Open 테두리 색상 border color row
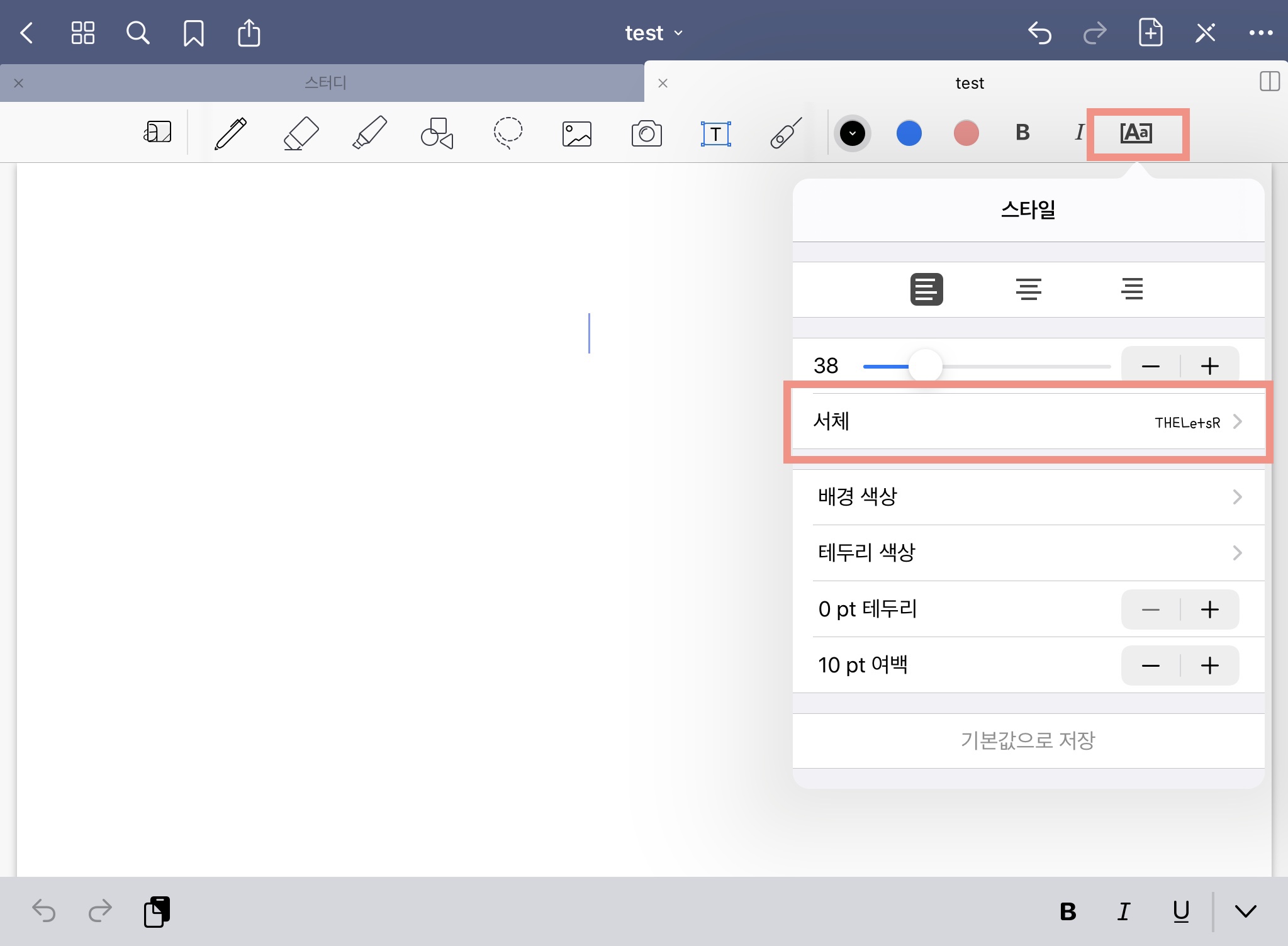This screenshot has width=1288, height=946. (1028, 553)
